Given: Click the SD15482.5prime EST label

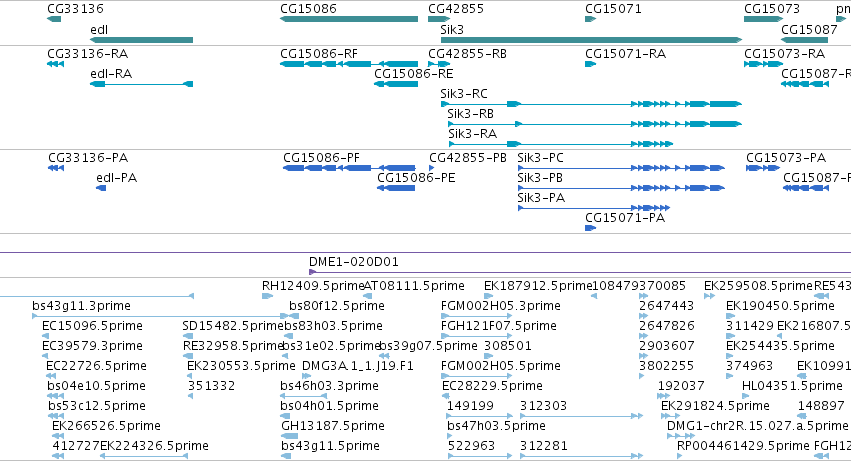Looking at the screenshot, I should (x=233, y=326).
